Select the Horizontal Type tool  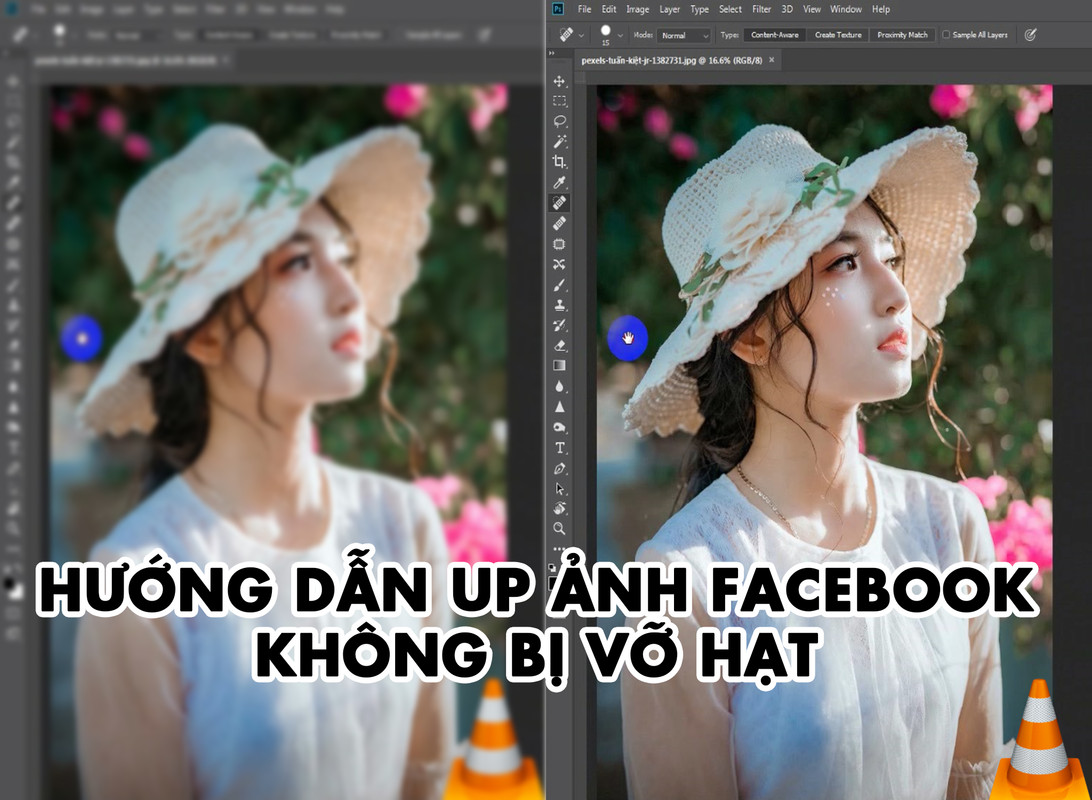click(x=559, y=448)
